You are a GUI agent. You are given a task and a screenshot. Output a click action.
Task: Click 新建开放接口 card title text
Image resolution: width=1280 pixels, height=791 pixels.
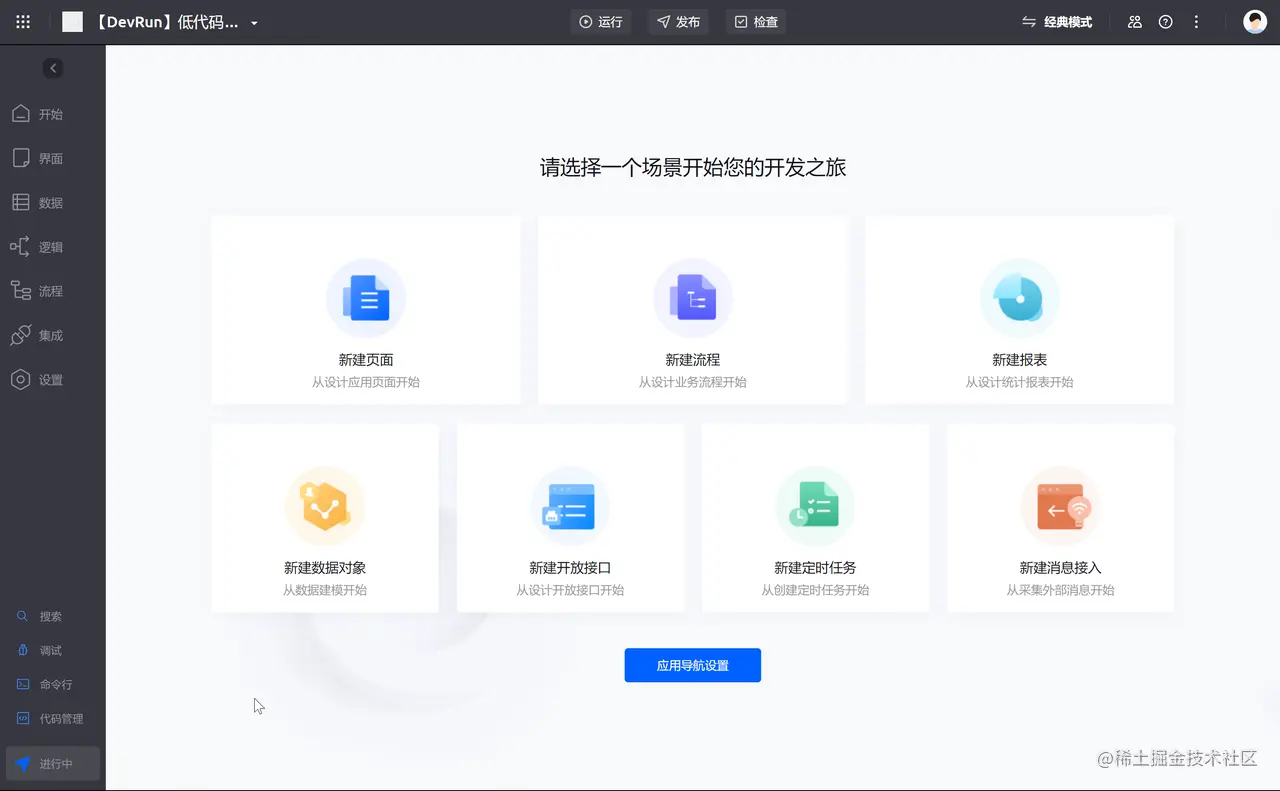click(570, 568)
